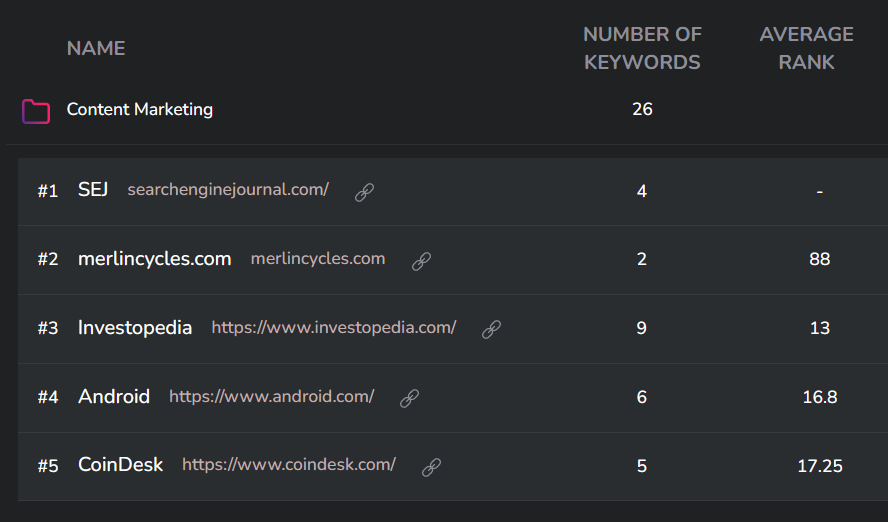Open the link icon beside investopedia.com URL
Screen dimensions: 888x522
[492, 330]
